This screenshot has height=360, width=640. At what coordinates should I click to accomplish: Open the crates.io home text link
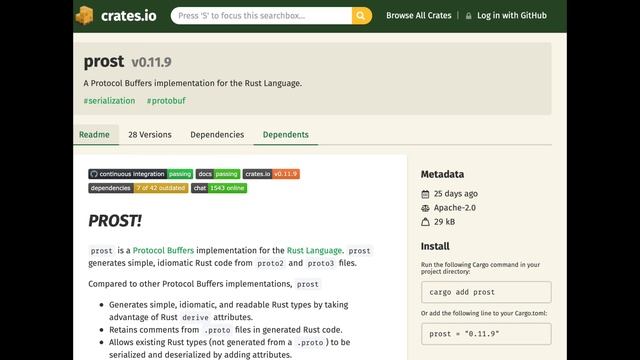tap(129, 16)
